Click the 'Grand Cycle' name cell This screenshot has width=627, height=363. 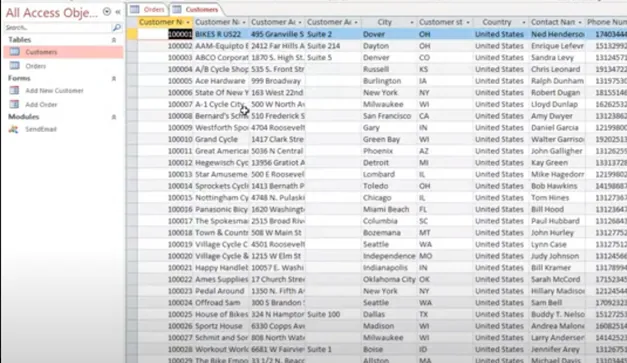[221, 139]
